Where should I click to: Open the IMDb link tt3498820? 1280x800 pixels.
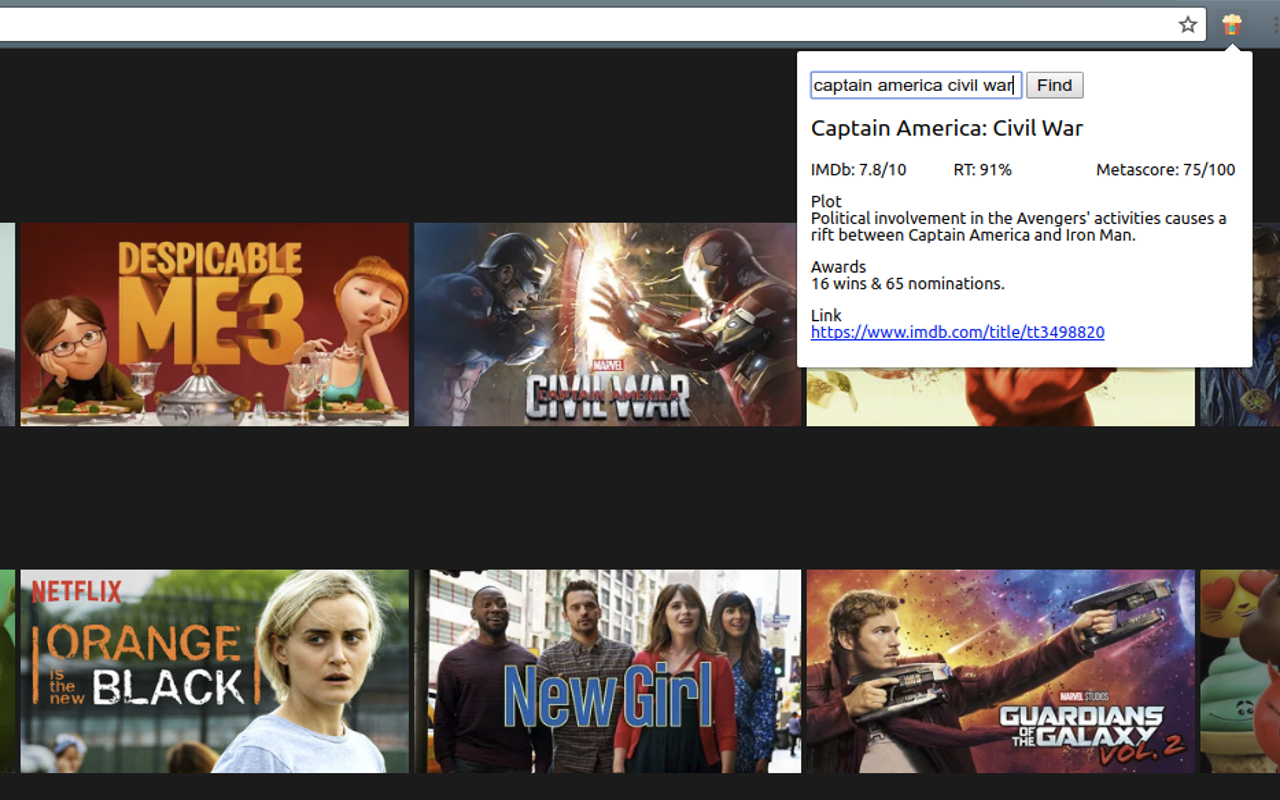957,332
